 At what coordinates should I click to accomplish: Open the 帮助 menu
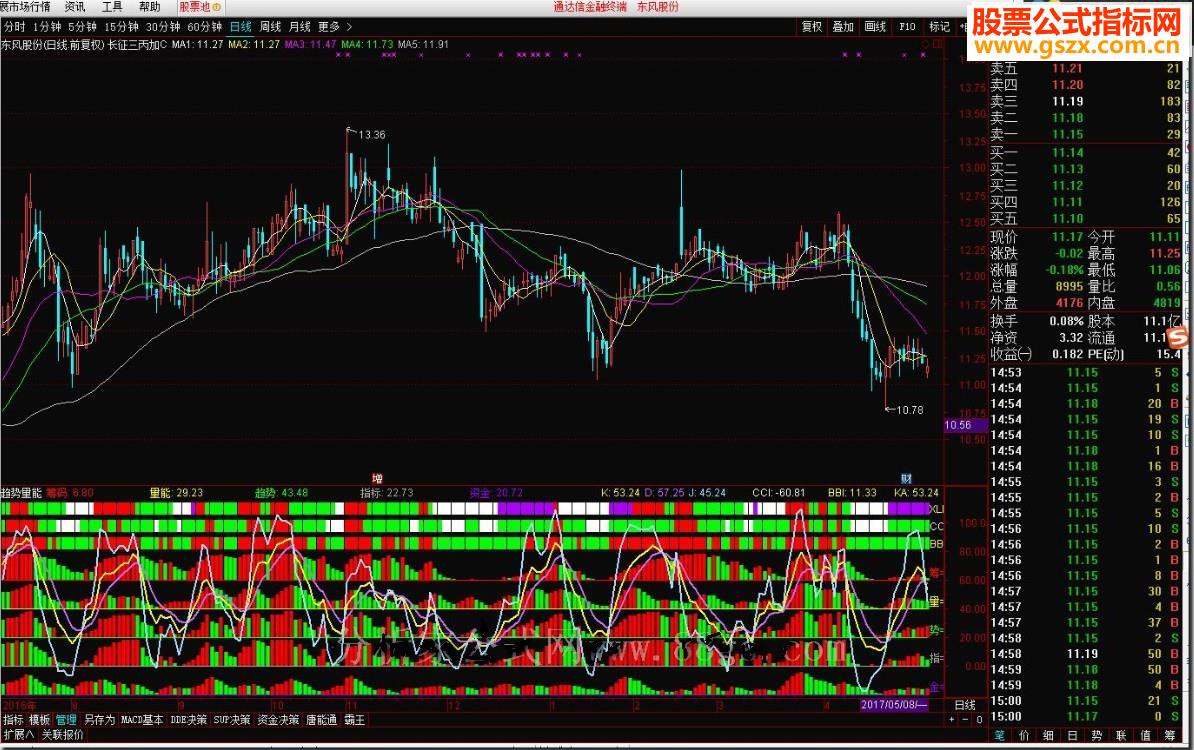click(x=150, y=7)
